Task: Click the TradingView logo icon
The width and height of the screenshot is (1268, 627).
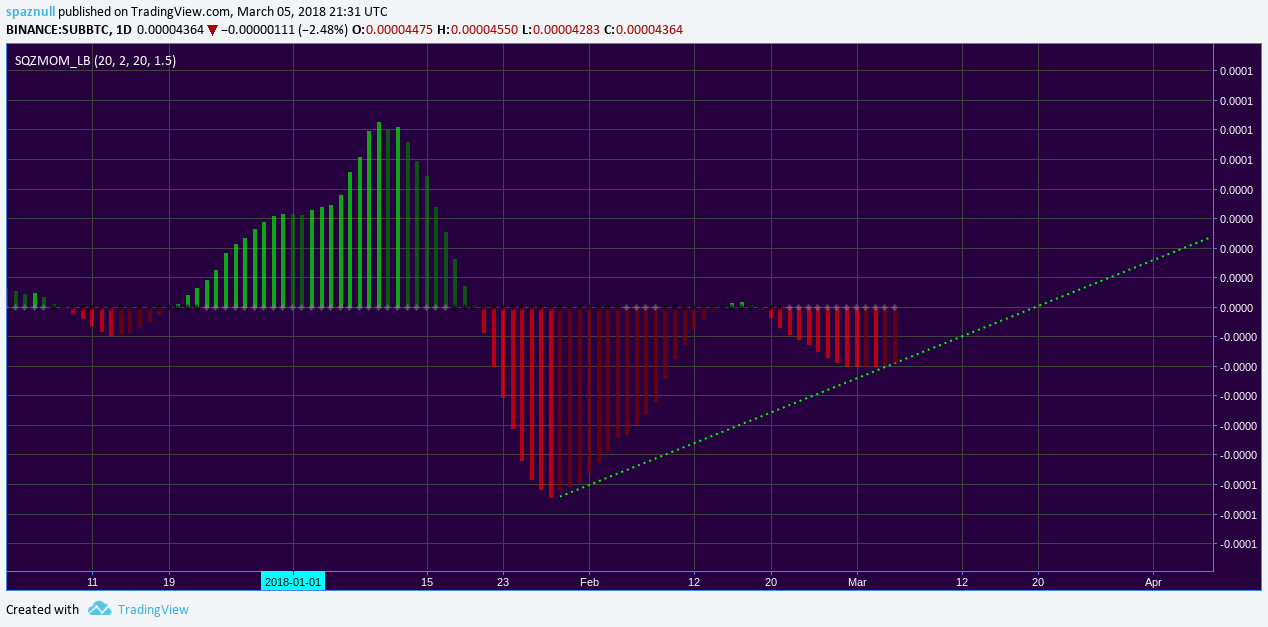Action: tap(99, 608)
